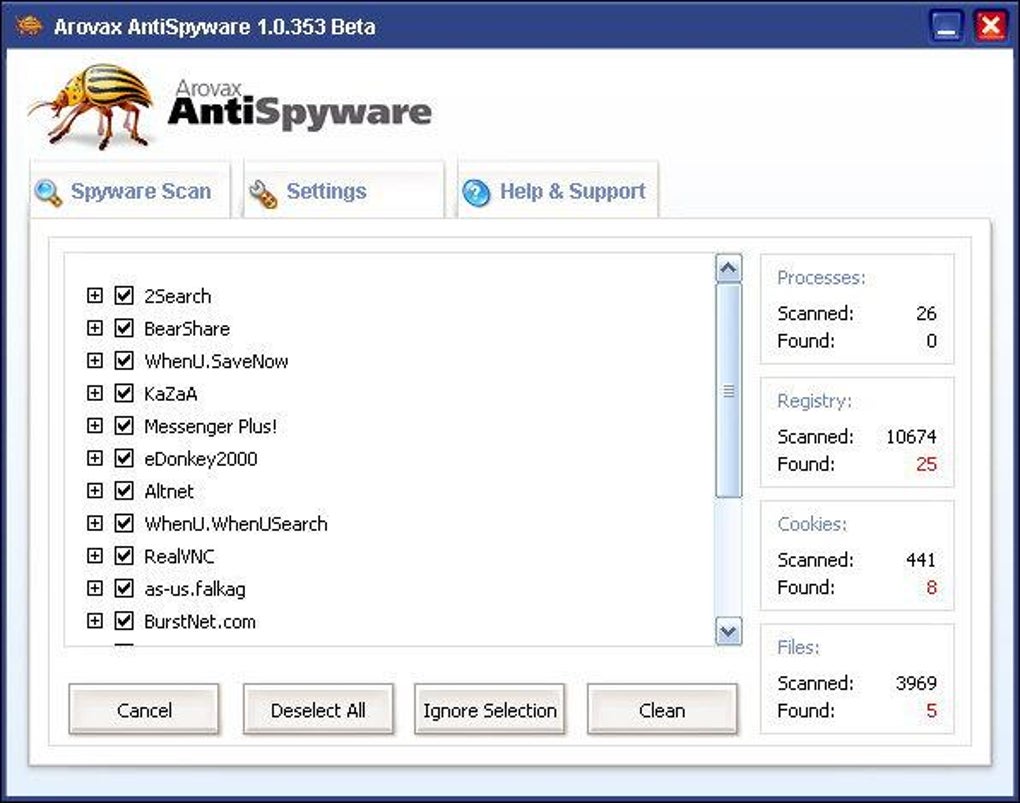Open the Help & Support tab
Screen dimensions: 1020x803
[558, 191]
